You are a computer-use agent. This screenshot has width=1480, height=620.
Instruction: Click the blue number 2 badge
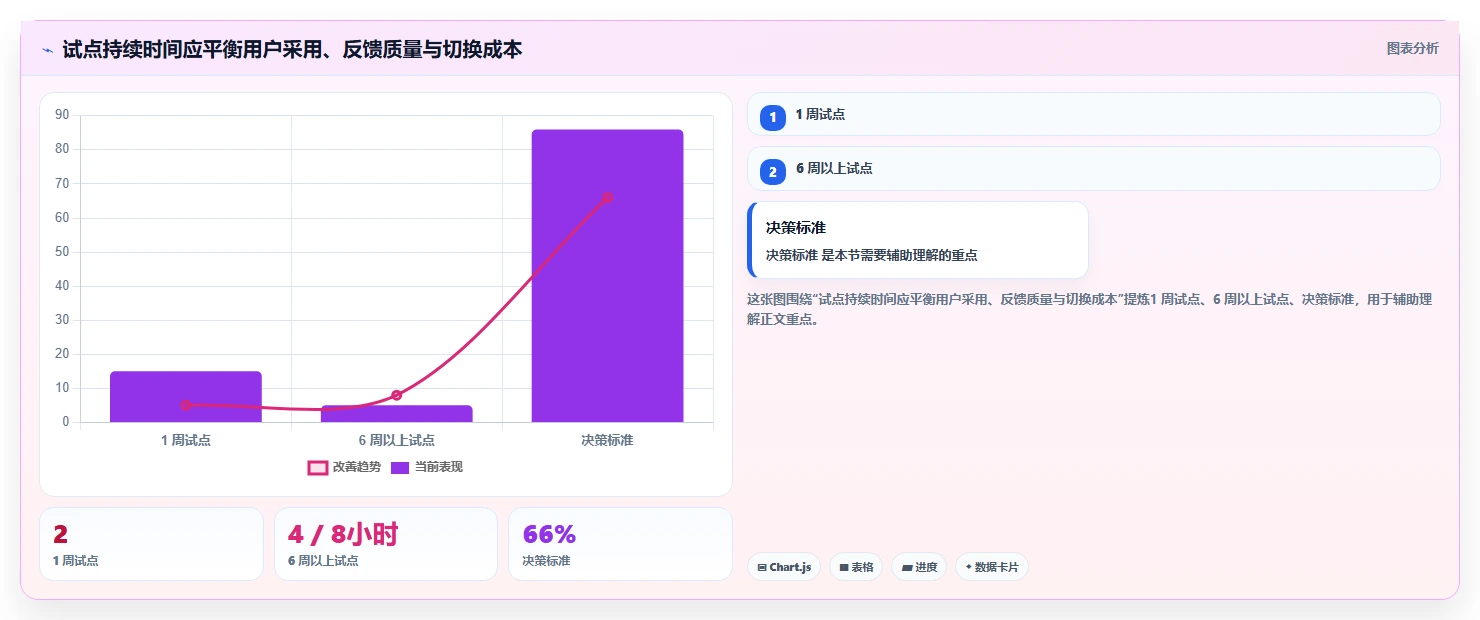click(x=773, y=172)
